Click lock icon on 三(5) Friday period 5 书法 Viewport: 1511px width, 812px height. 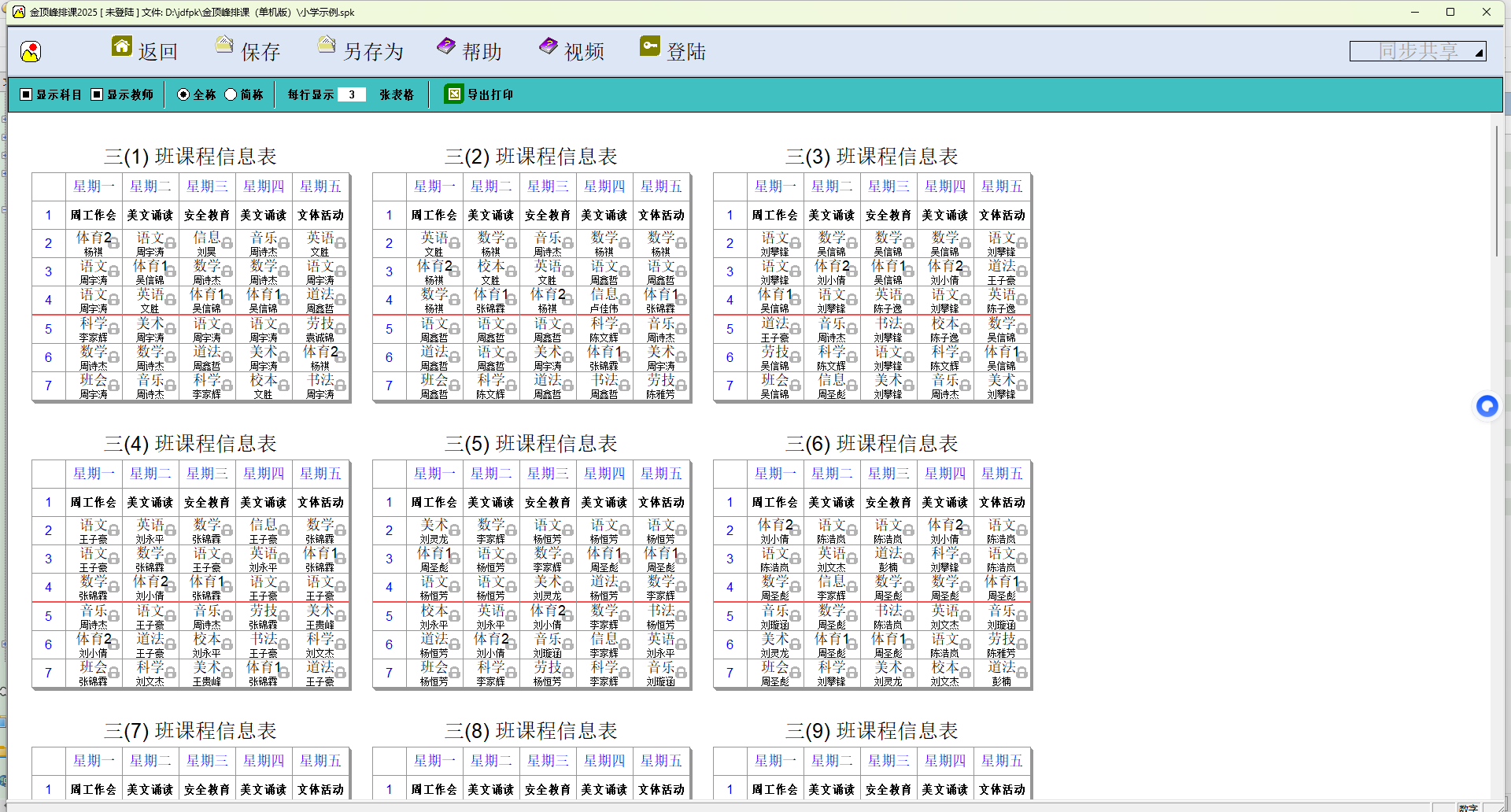click(x=682, y=616)
